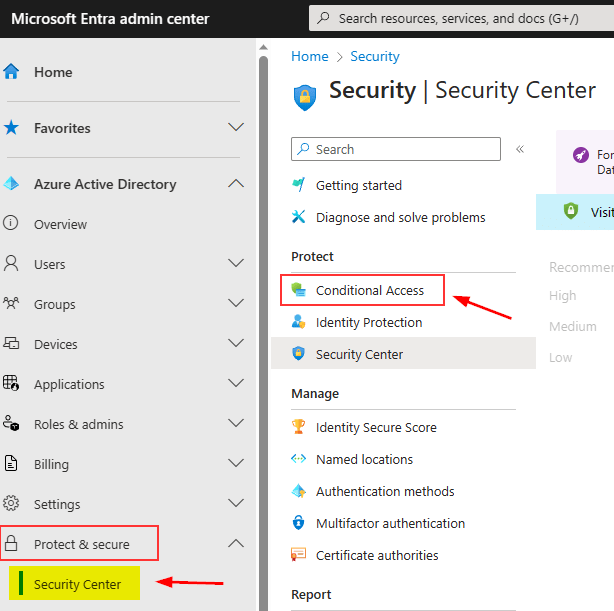
Task: Collapse the Security menu with double-chevron
Action: click(x=520, y=149)
